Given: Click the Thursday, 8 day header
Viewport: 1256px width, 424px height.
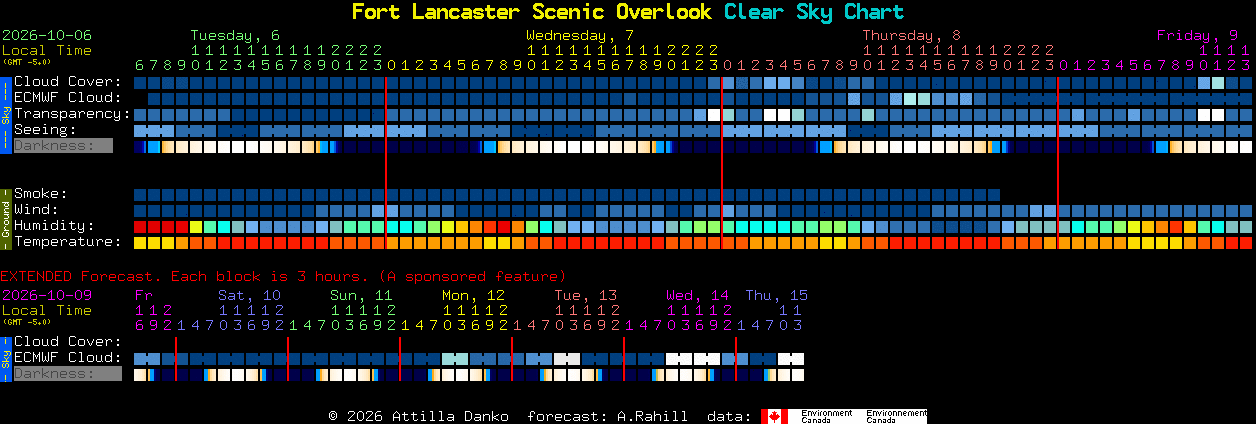Looking at the screenshot, I should pos(912,35).
